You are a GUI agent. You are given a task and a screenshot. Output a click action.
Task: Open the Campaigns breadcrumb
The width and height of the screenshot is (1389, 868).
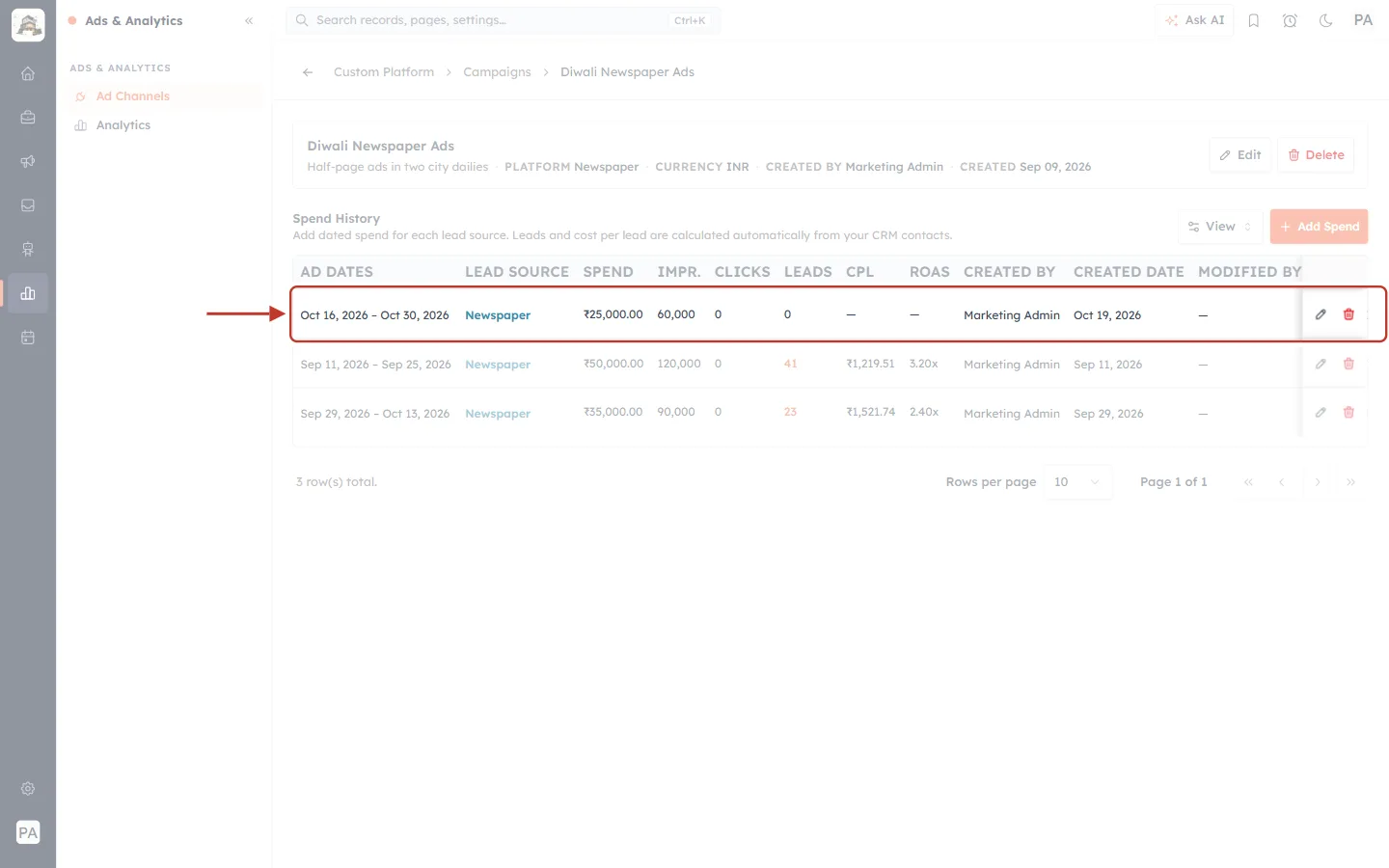497,72
